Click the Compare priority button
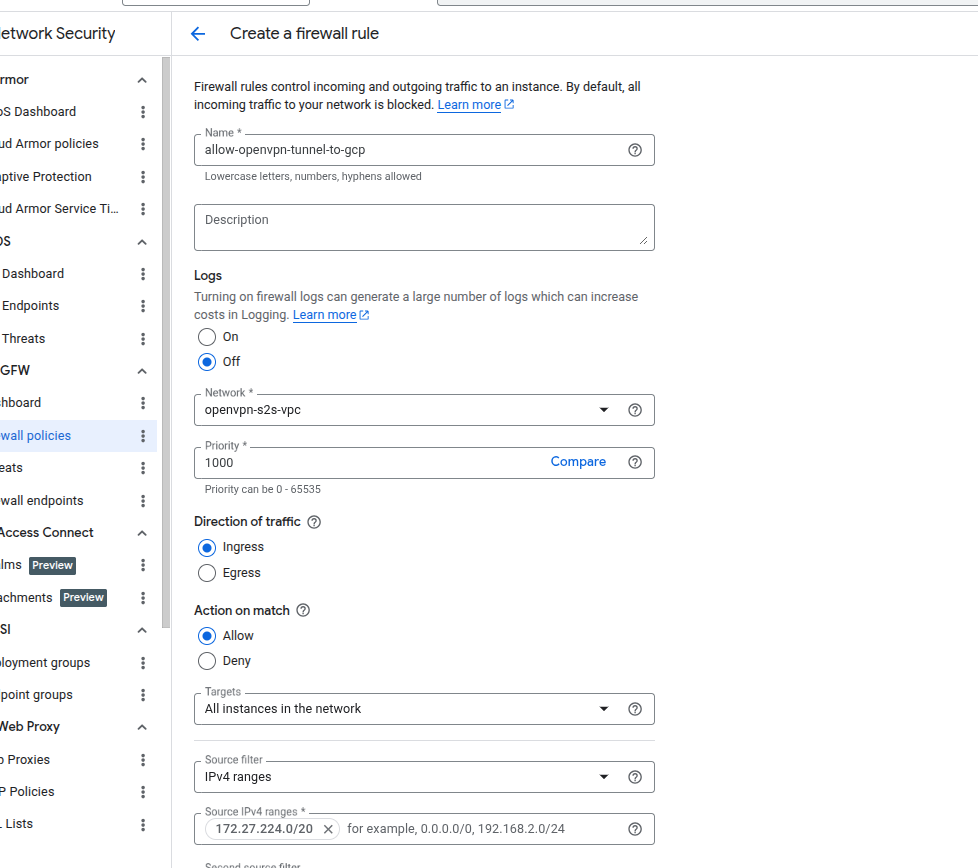The image size is (978, 868). point(578,462)
